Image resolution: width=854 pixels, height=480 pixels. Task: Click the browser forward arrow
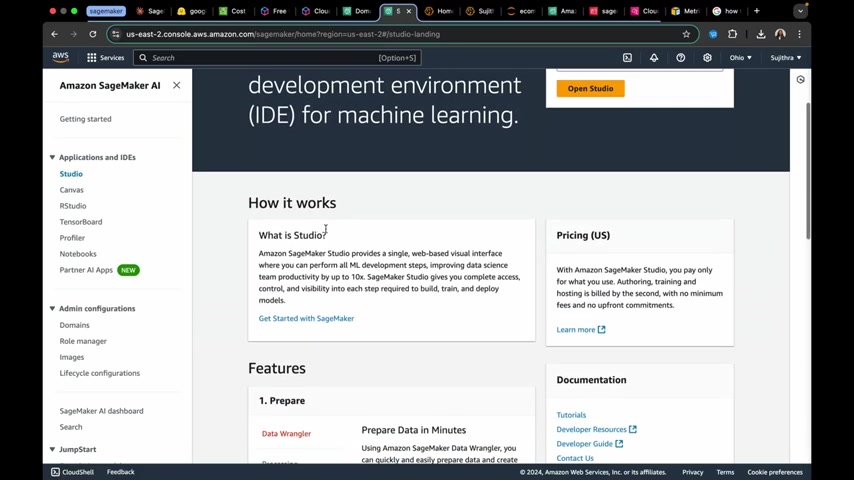74,34
